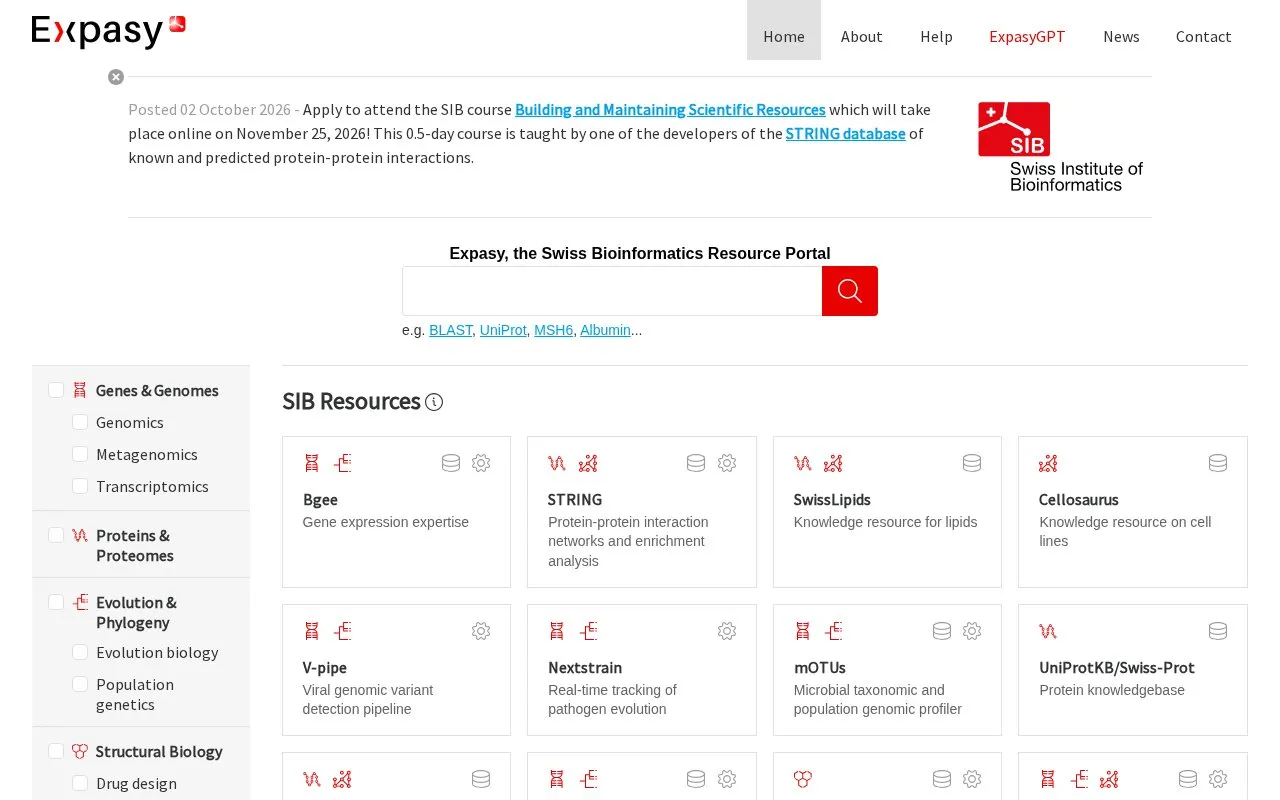Click the database icon on the SwissLipids card

pyautogui.click(x=972, y=463)
